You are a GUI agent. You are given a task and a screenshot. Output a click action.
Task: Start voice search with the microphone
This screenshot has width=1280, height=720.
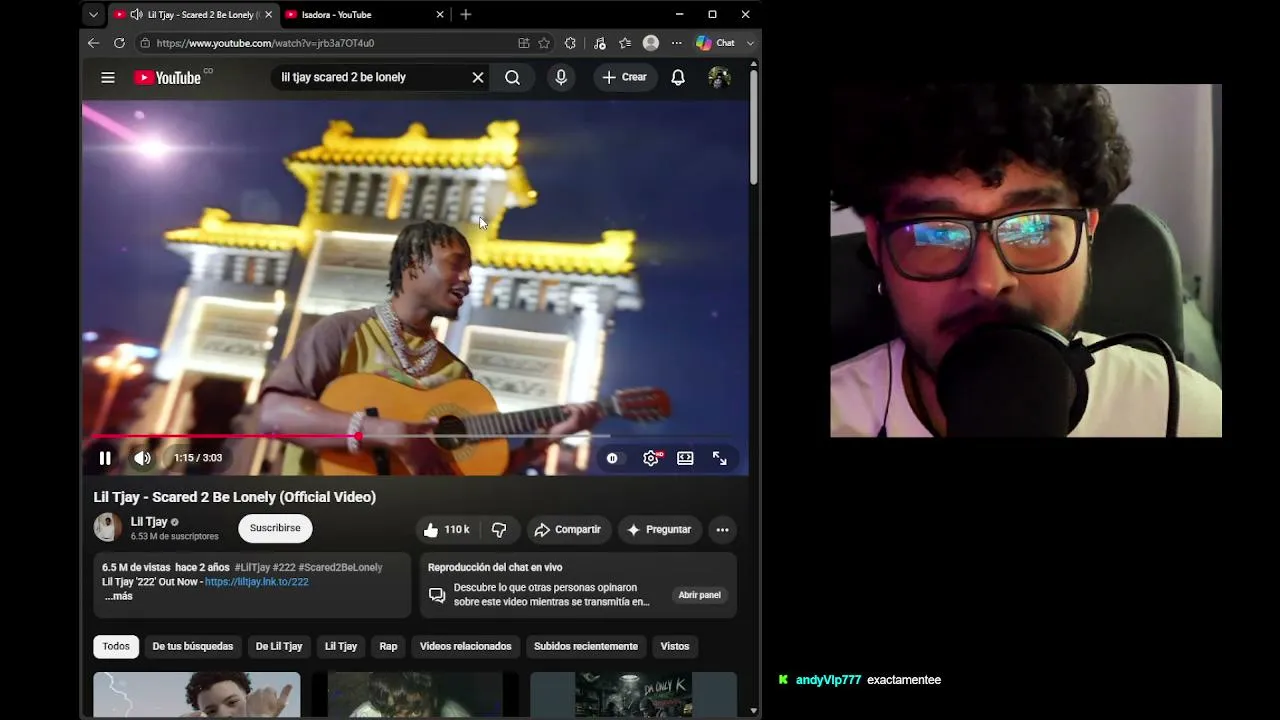(561, 77)
